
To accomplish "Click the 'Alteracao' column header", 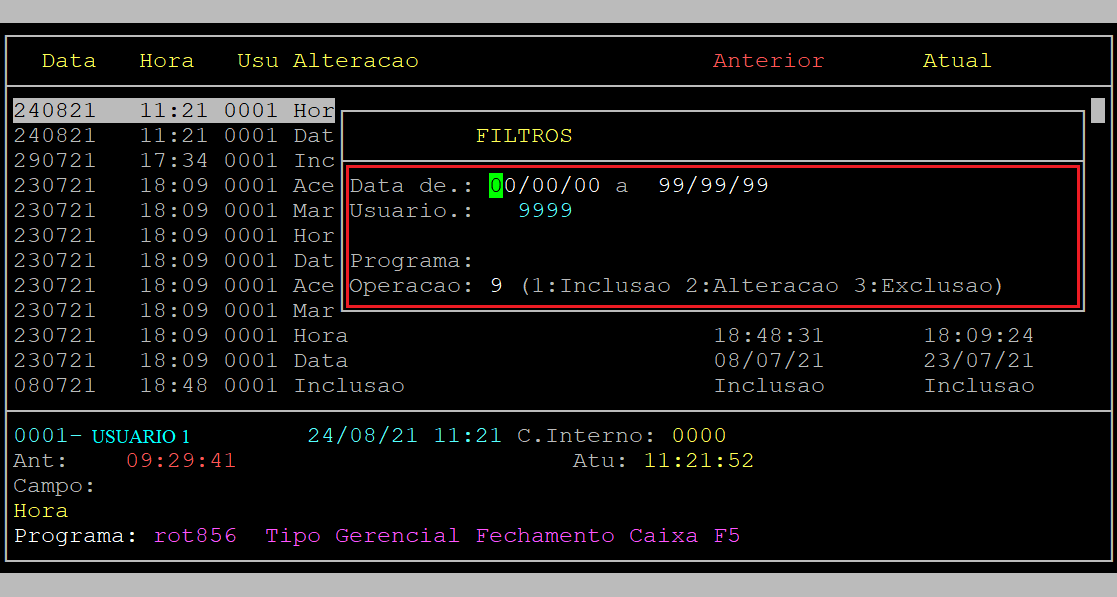I will (x=355, y=61).
